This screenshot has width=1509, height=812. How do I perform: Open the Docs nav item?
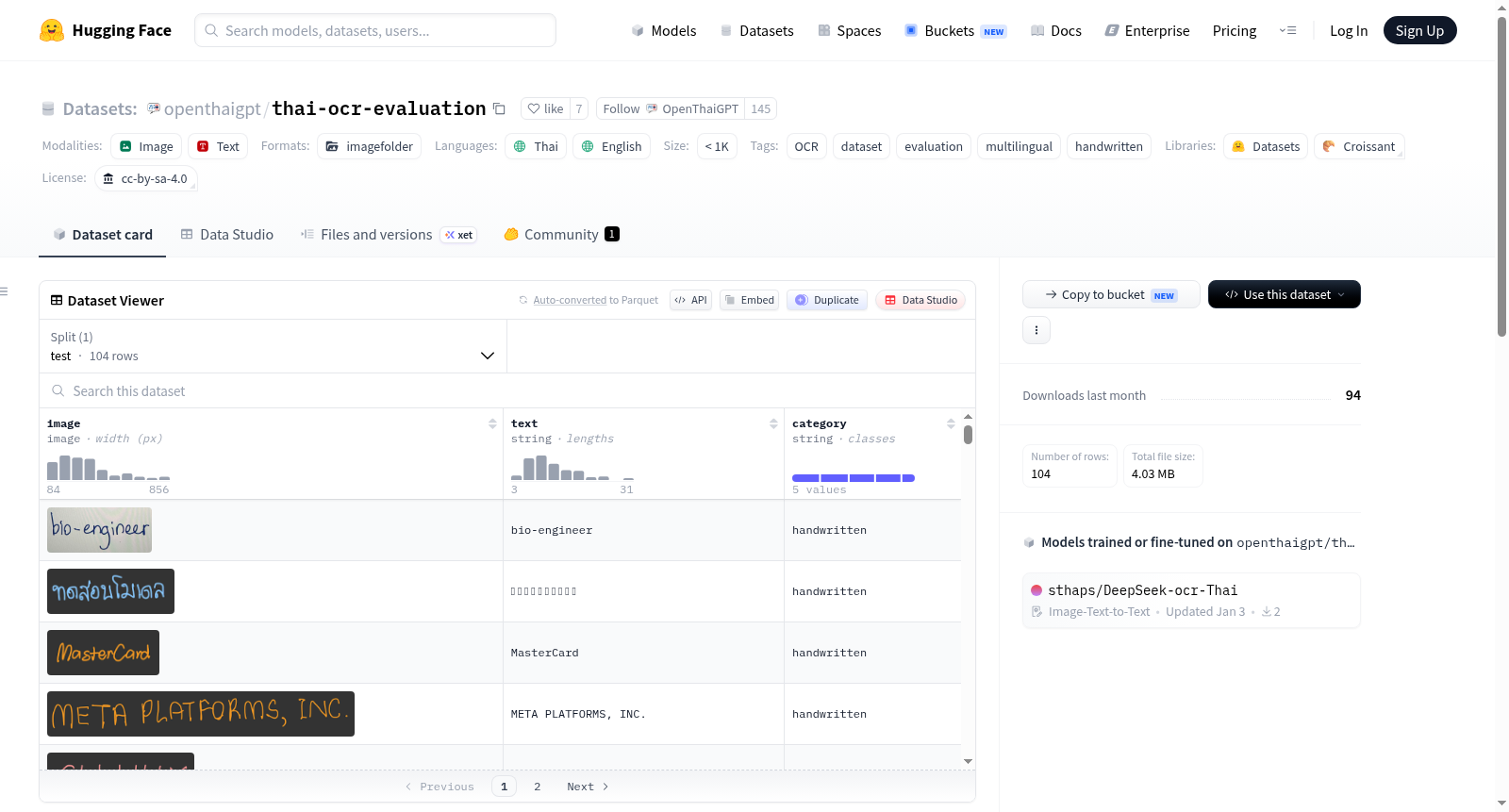click(1056, 30)
